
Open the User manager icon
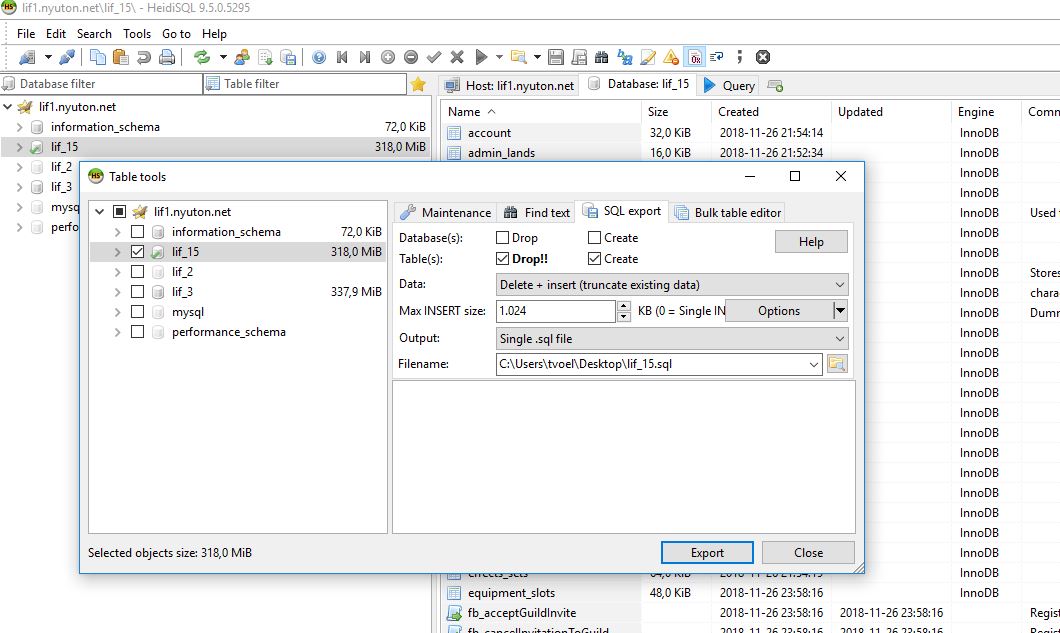click(242, 57)
